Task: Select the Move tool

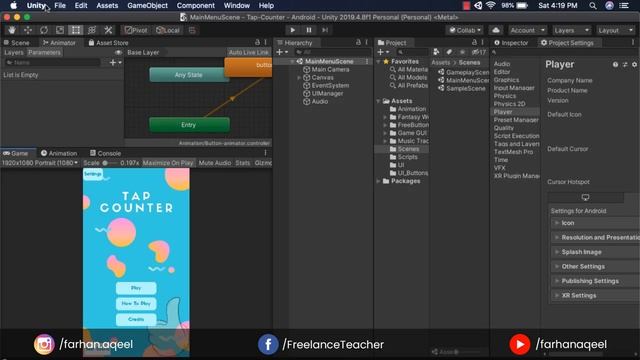Action: (x=28, y=30)
